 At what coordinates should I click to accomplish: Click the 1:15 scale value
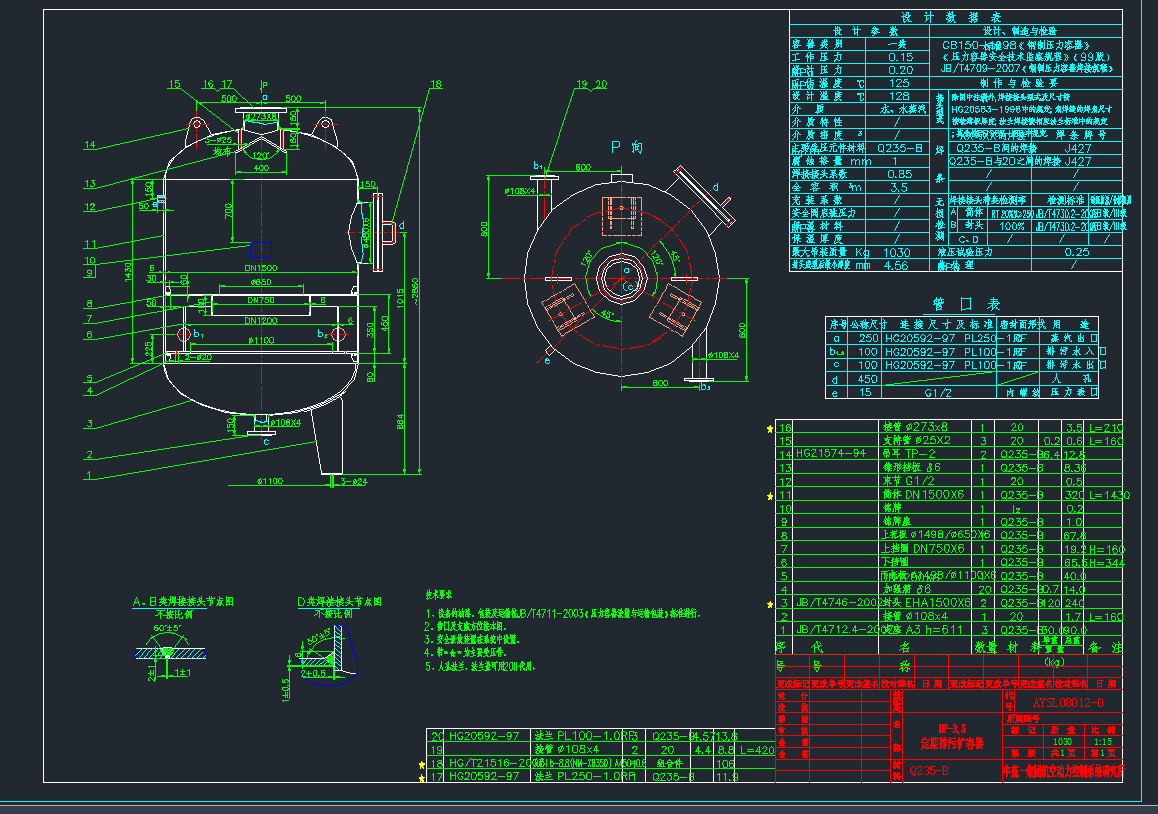pos(1102,741)
